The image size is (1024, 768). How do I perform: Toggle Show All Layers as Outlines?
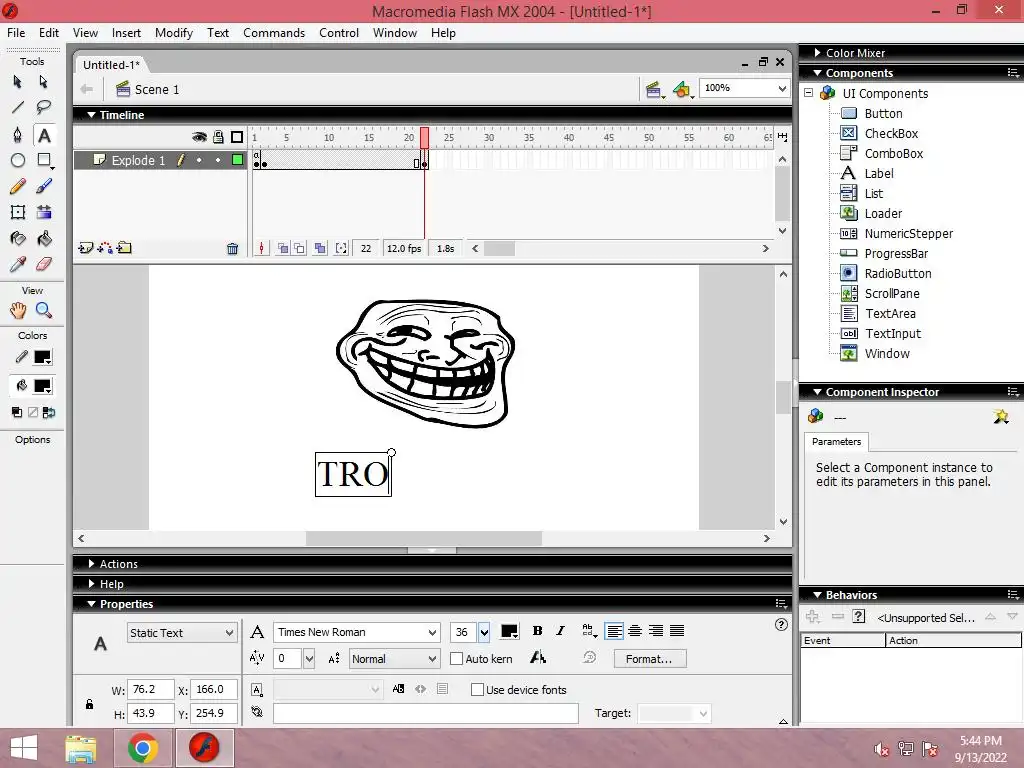[x=237, y=136]
